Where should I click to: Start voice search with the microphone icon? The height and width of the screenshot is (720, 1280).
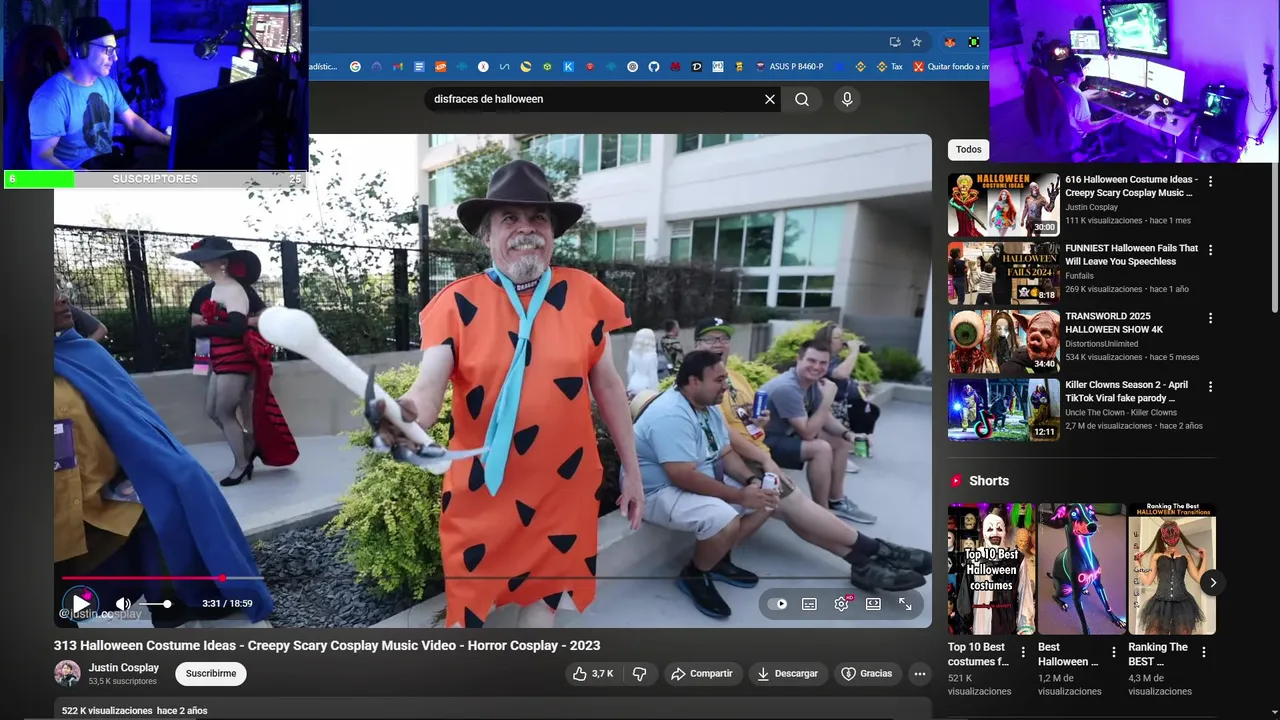847,99
